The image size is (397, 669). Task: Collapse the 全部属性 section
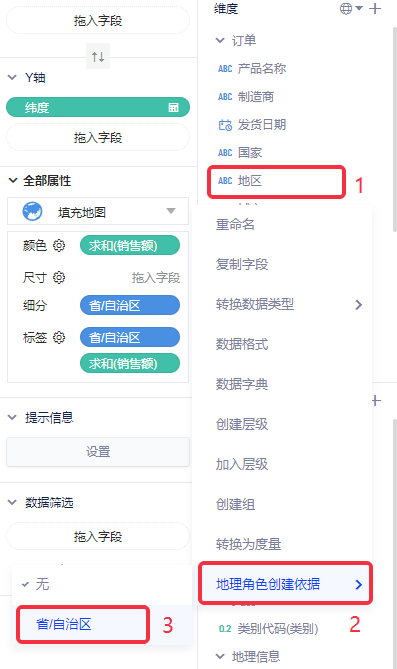(13, 181)
